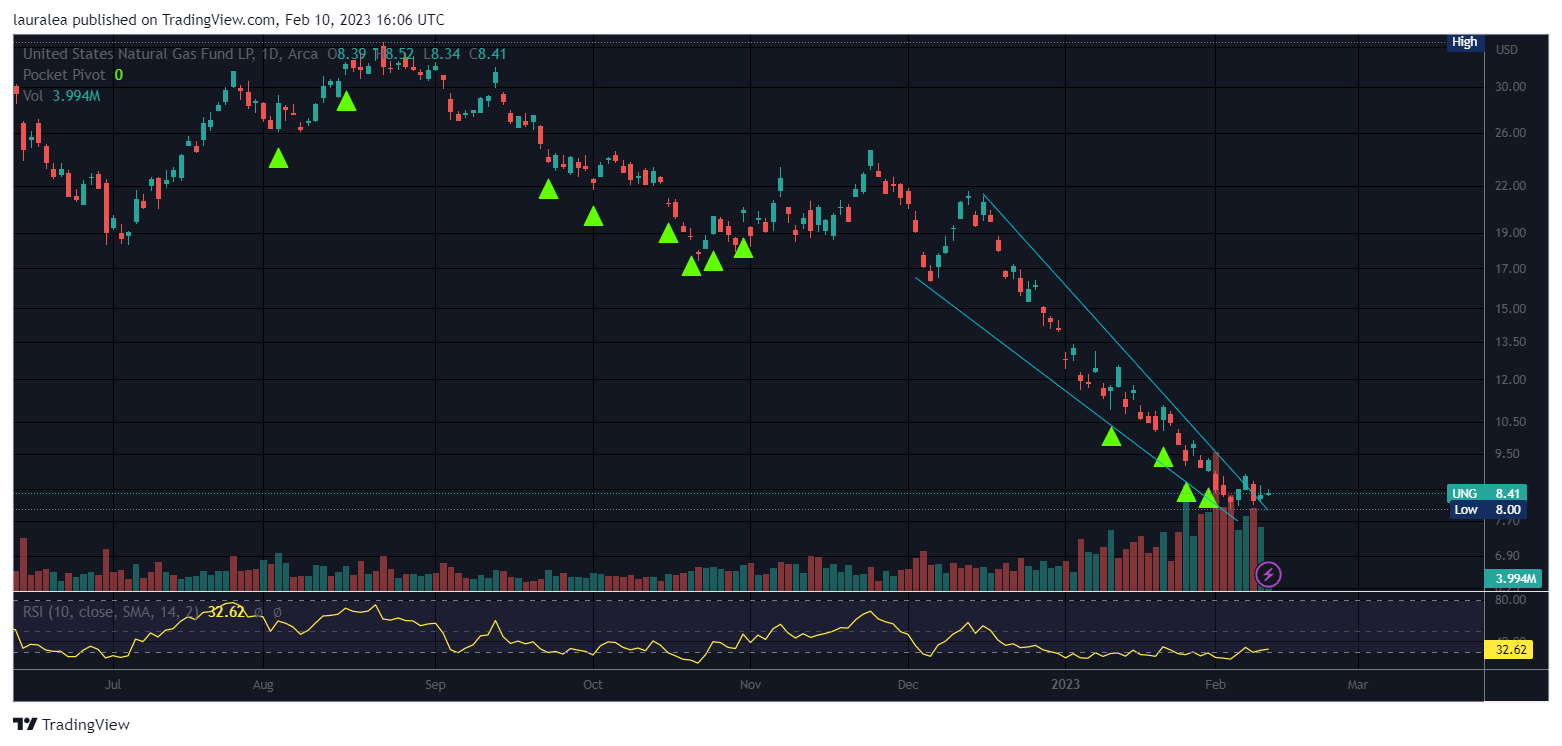Click the 13.50 price axis label
This screenshot has width=1562, height=746.
click(1510, 342)
